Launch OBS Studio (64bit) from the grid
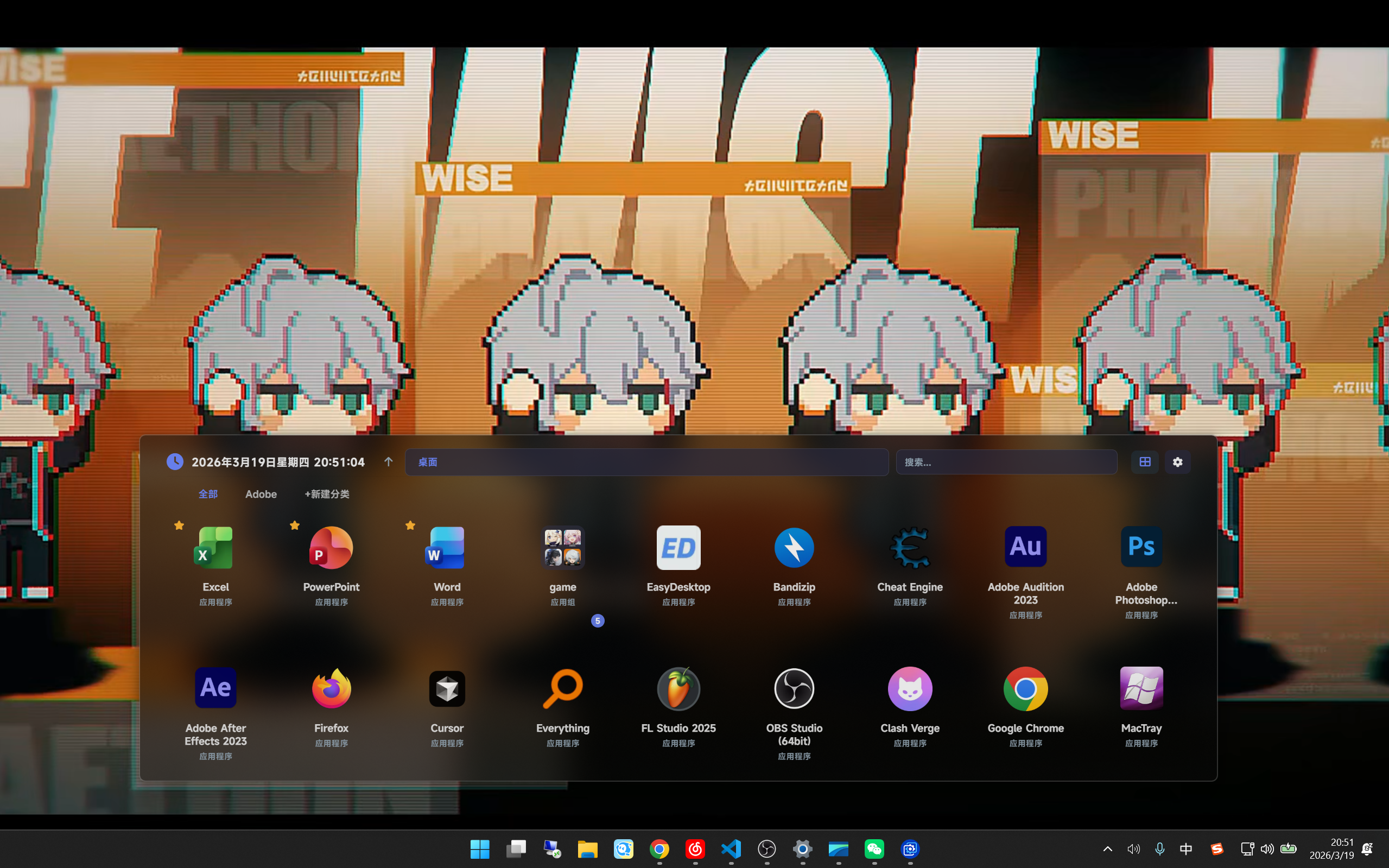1389x868 pixels. click(794, 688)
